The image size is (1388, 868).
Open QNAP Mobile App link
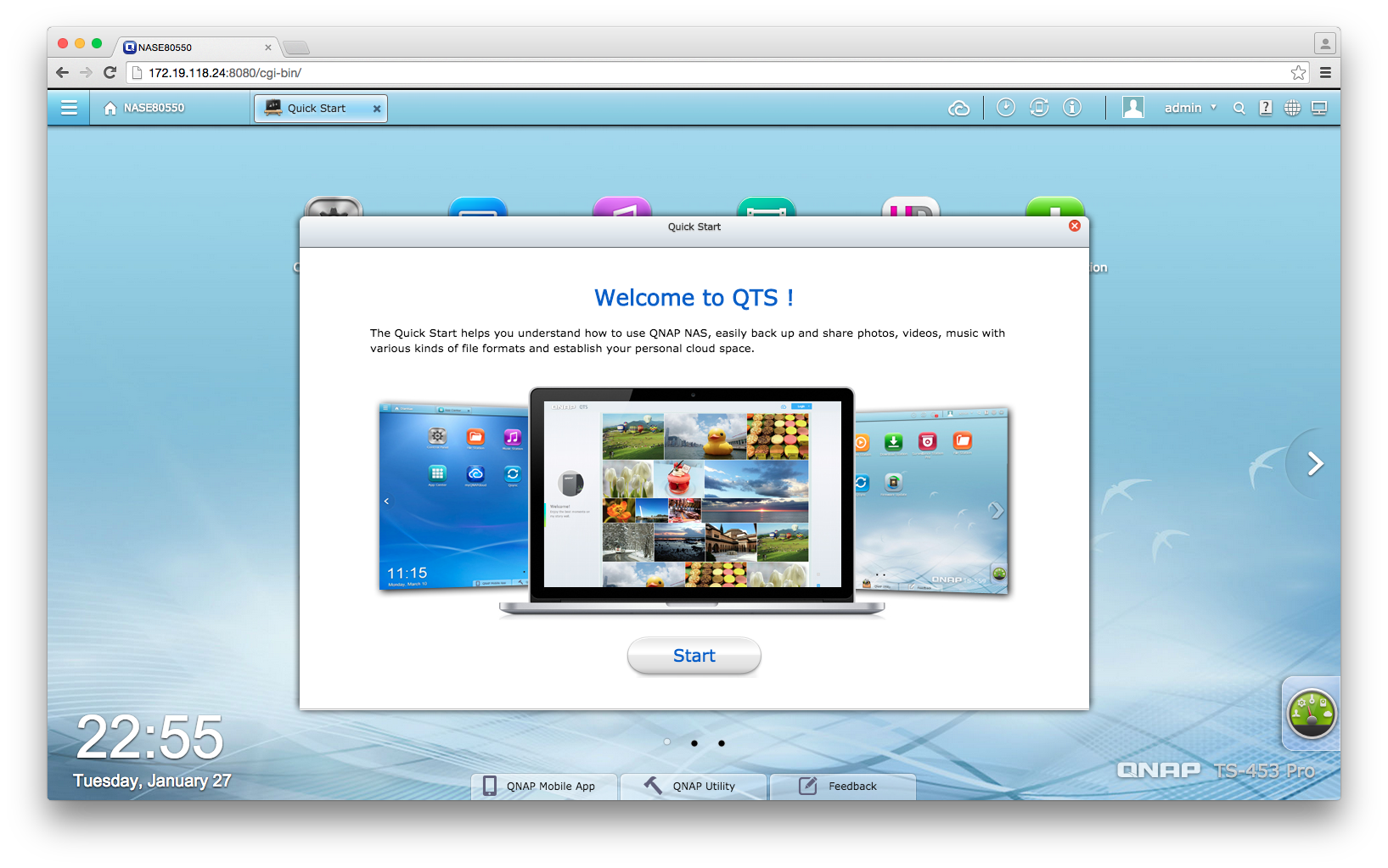[x=544, y=787]
